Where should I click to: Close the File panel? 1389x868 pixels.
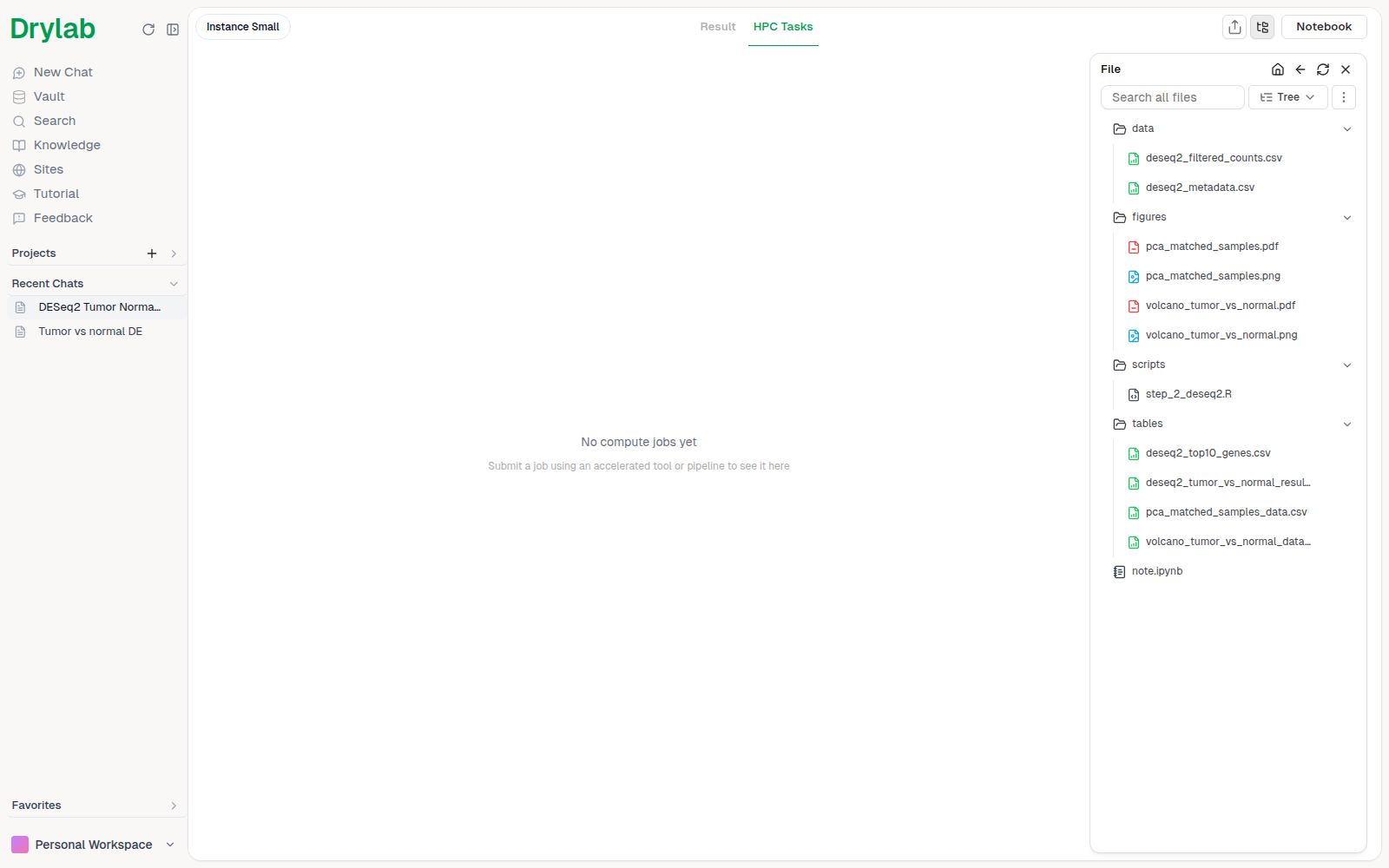click(1346, 69)
